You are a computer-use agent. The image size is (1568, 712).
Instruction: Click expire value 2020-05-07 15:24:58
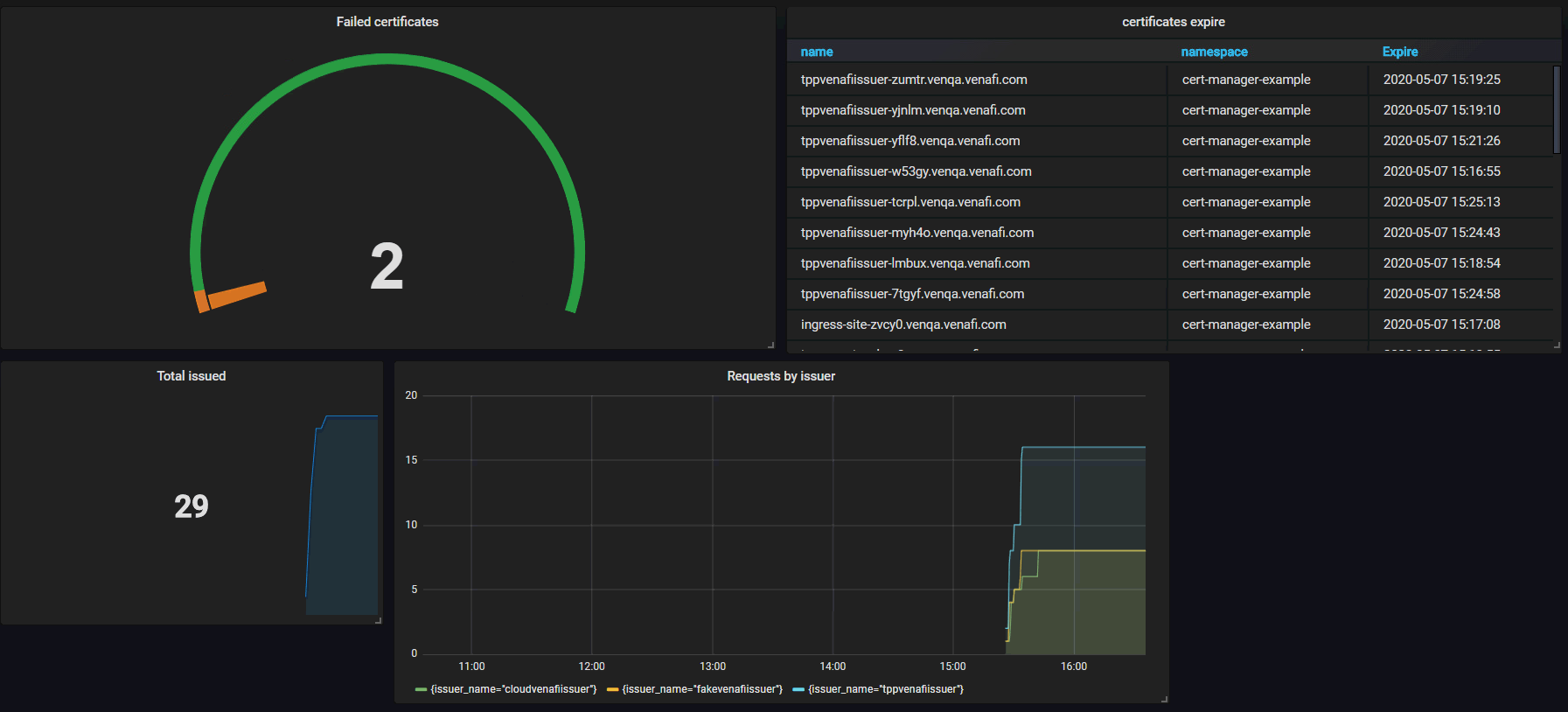tap(1441, 294)
